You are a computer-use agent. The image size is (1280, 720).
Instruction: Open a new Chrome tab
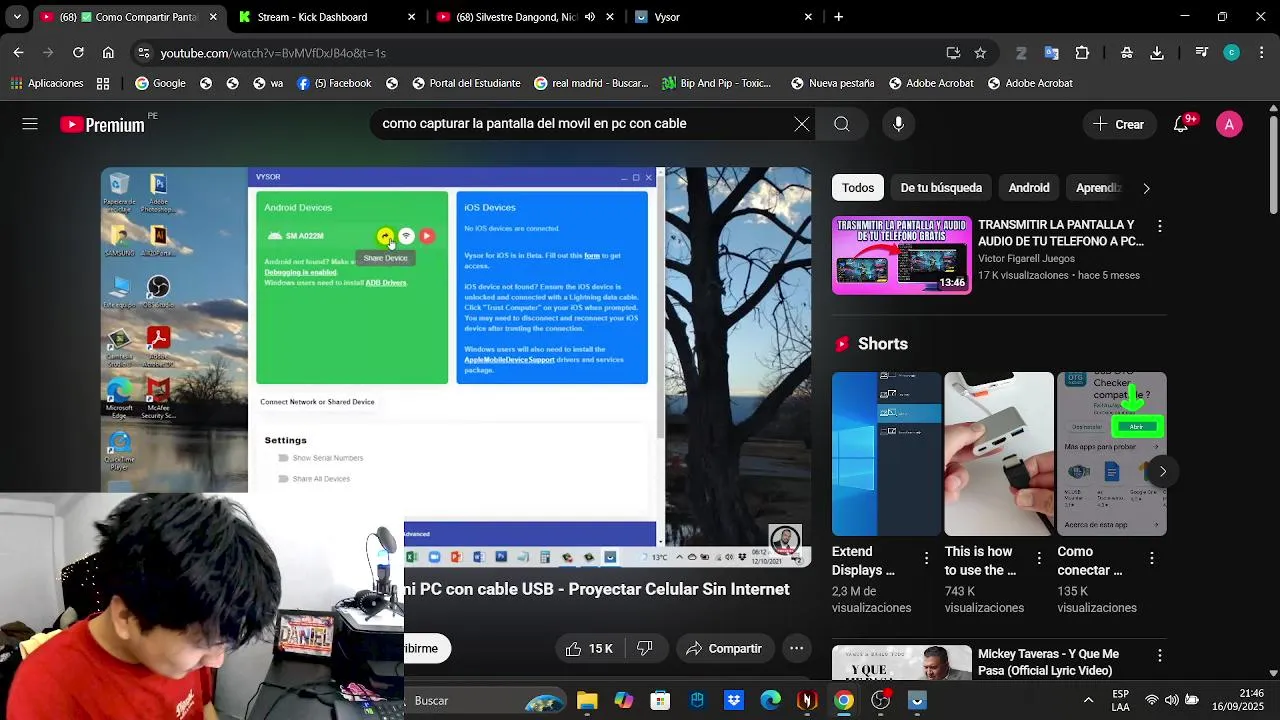point(838,17)
